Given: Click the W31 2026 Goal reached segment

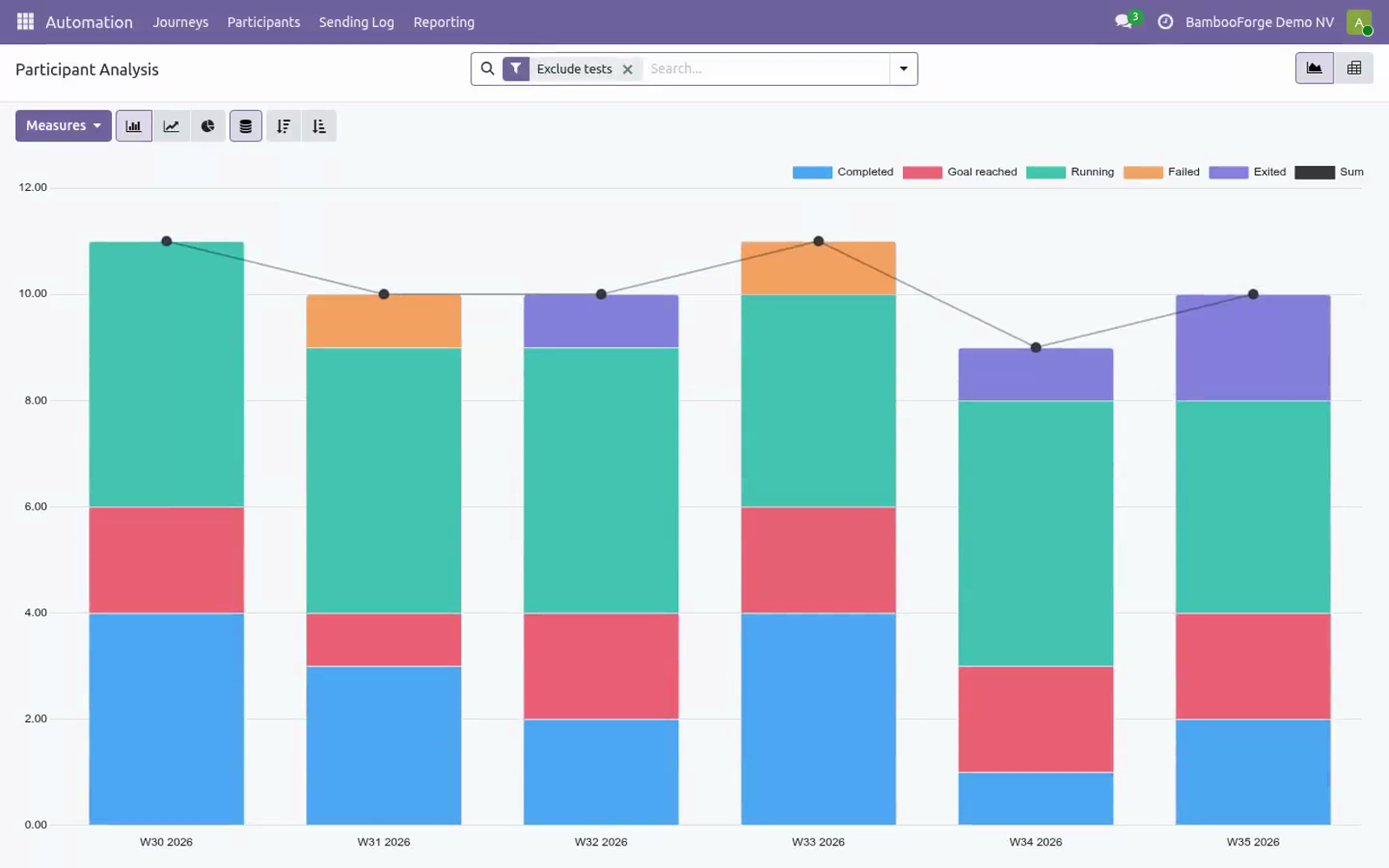Looking at the screenshot, I should click(384, 640).
